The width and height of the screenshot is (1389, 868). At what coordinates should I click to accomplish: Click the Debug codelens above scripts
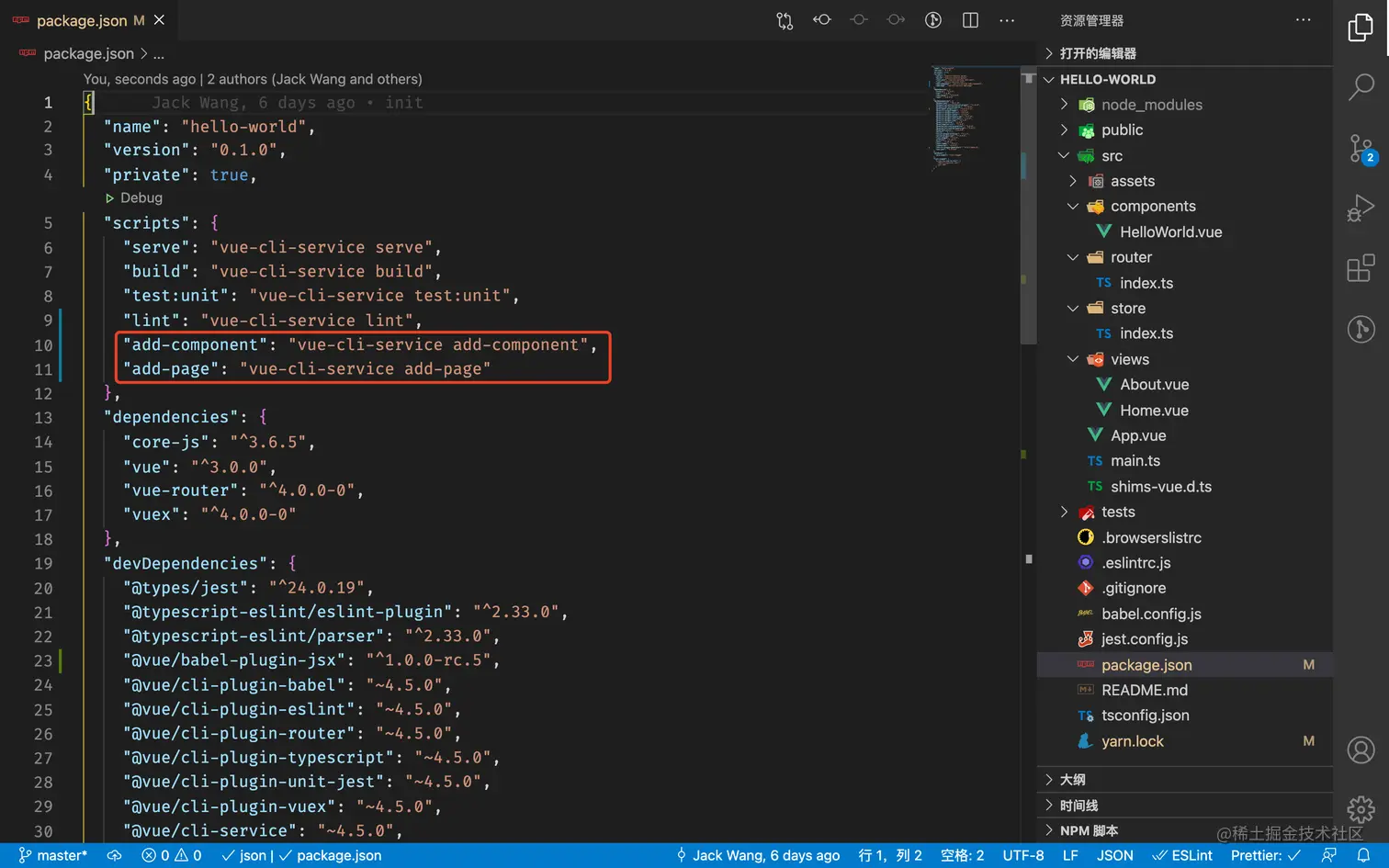(134, 197)
